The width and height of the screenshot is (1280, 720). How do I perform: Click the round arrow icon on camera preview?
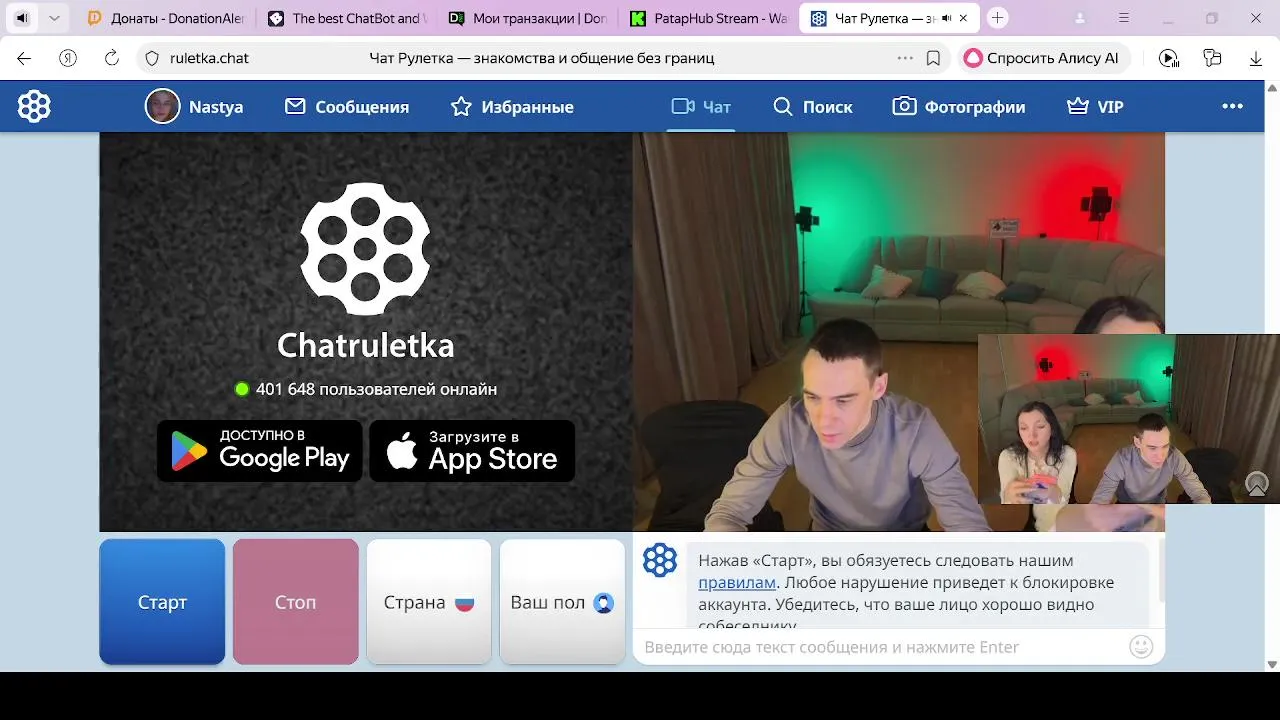(x=1257, y=484)
